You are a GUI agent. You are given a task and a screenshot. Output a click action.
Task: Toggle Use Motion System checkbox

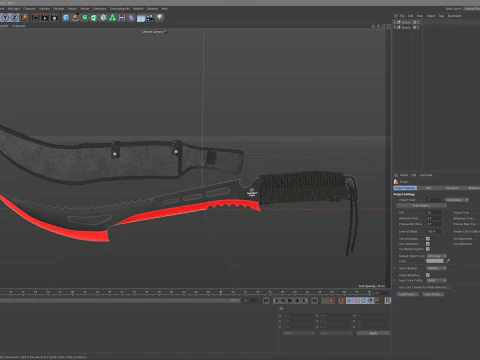coord(428,249)
